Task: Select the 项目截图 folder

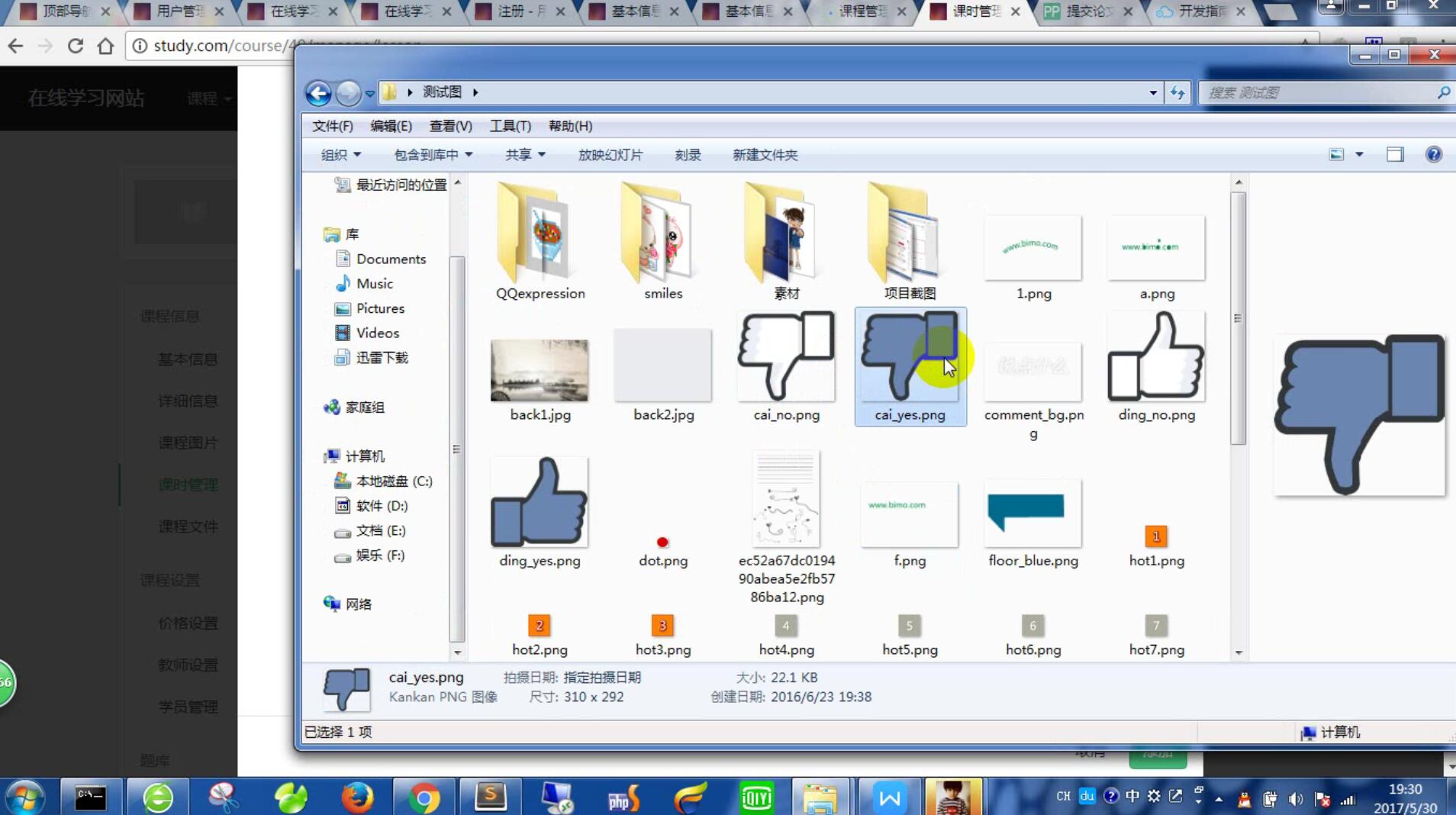Action: pyautogui.click(x=910, y=241)
